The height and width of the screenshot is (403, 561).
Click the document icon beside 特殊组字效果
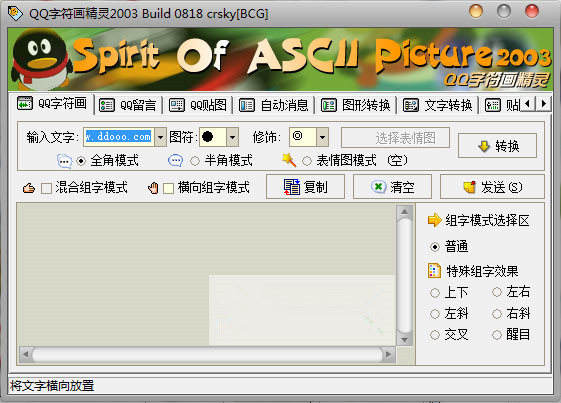(434, 271)
